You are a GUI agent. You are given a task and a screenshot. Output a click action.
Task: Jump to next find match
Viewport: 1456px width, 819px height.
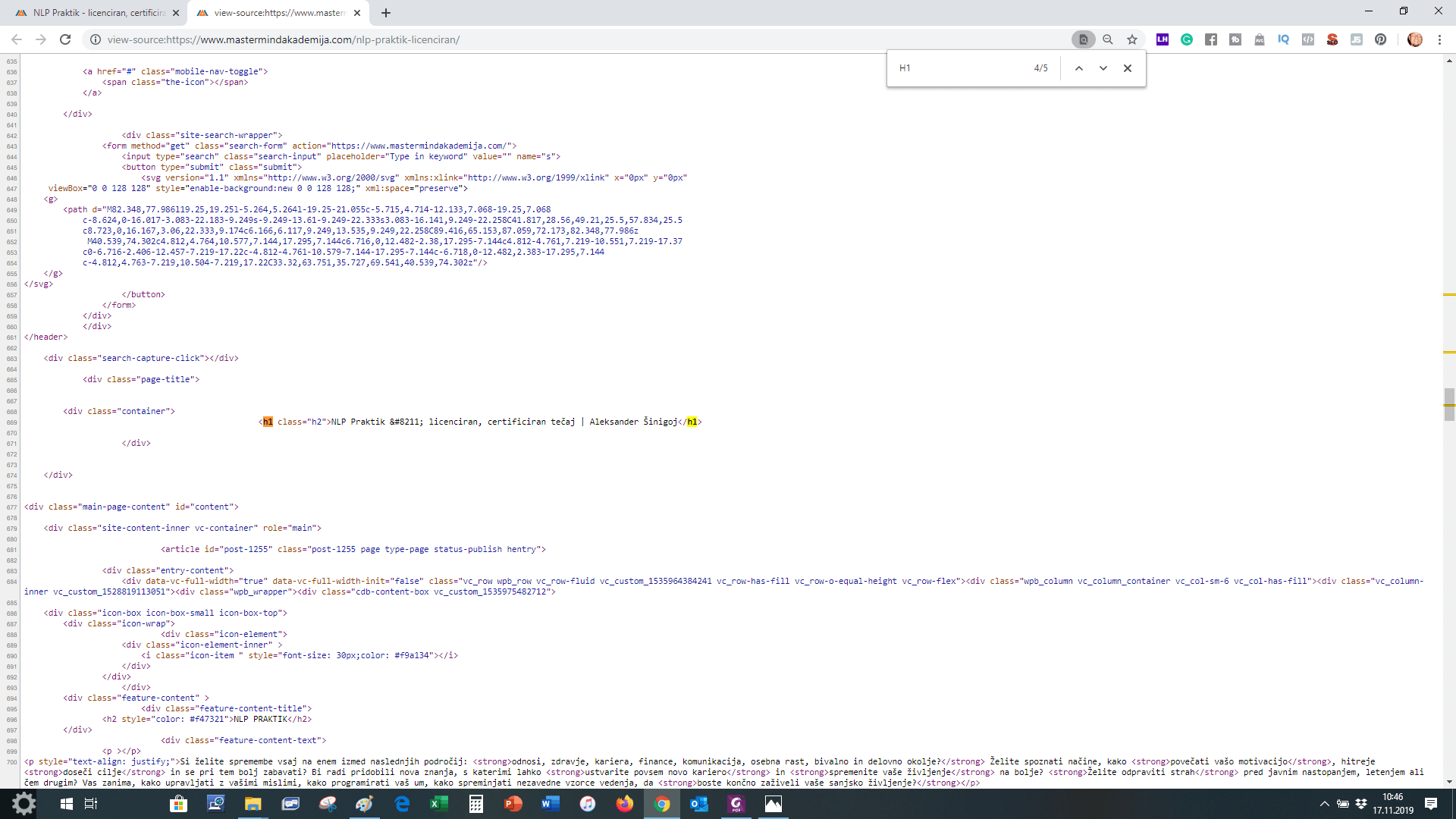coord(1103,68)
